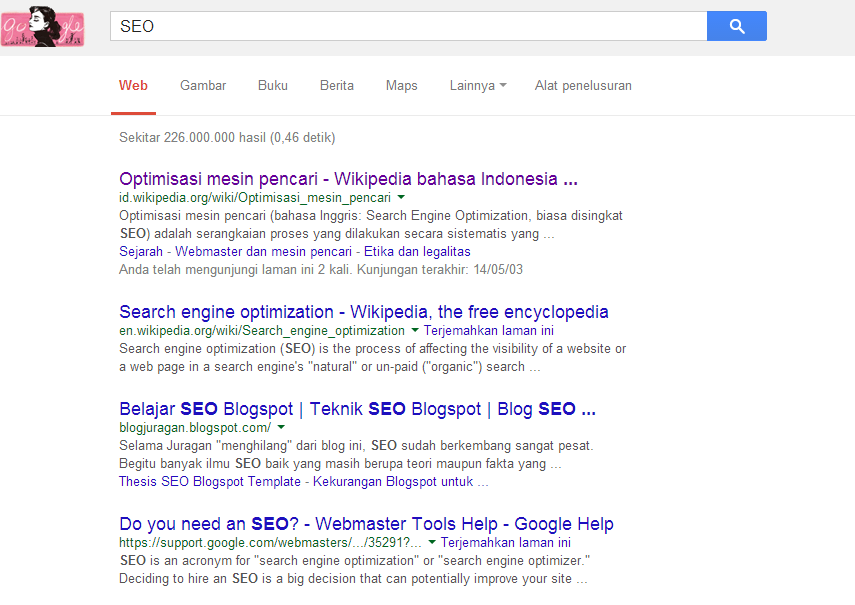
Task: Click the Google doodle logo
Action: (43, 26)
